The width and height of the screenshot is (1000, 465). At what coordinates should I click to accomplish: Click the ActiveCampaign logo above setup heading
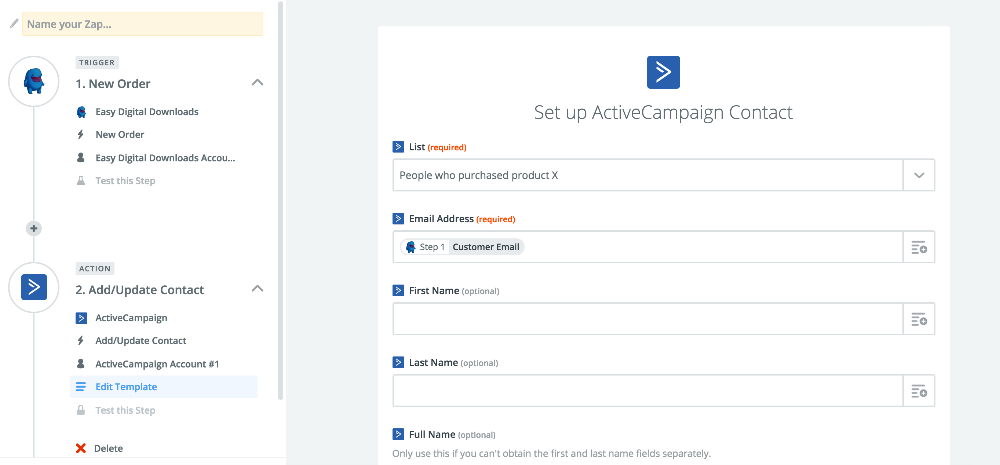[663, 72]
